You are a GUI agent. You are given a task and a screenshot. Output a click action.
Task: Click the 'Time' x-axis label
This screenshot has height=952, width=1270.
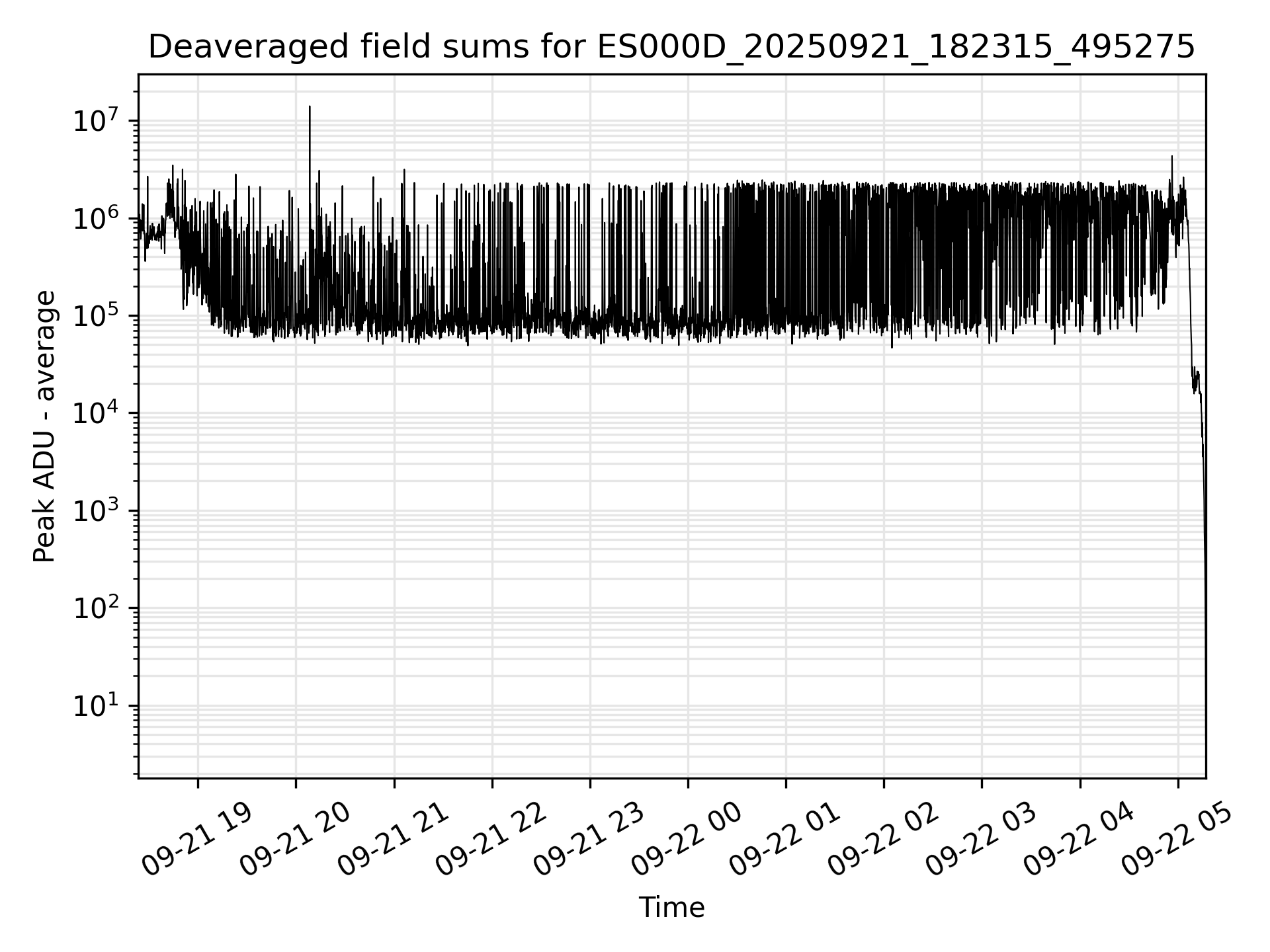671,908
